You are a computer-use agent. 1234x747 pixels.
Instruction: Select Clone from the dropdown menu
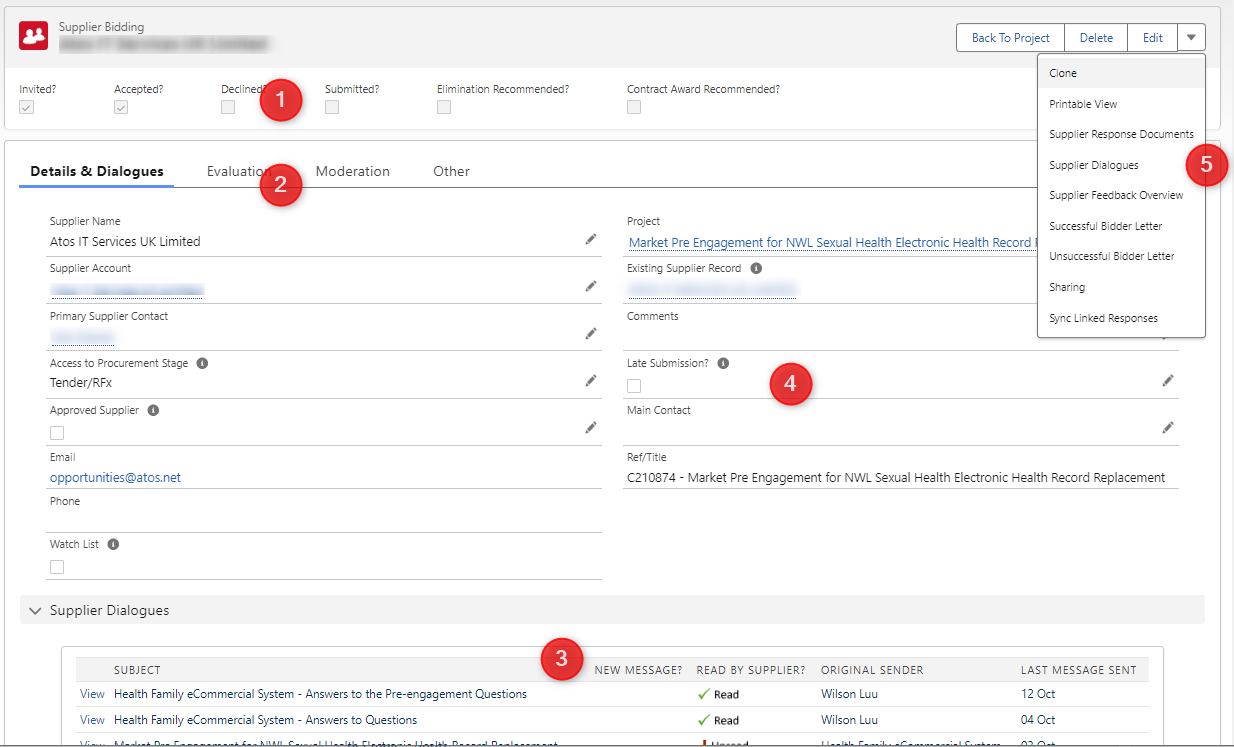pos(1121,73)
